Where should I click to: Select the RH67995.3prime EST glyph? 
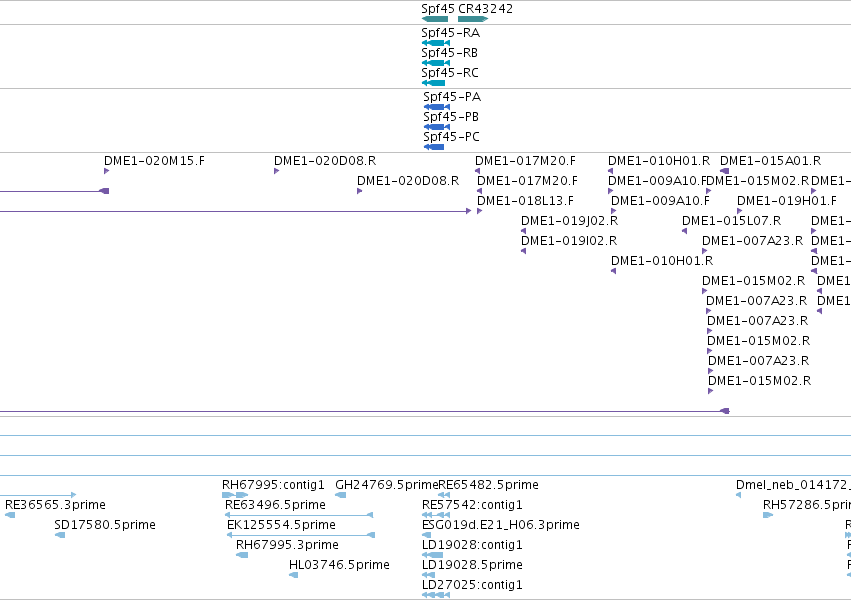(x=242, y=555)
